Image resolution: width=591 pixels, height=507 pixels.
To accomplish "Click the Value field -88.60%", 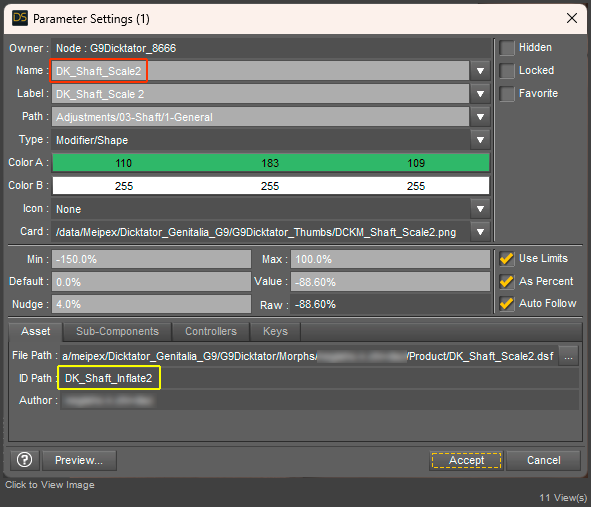I will (x=390, y=282).
